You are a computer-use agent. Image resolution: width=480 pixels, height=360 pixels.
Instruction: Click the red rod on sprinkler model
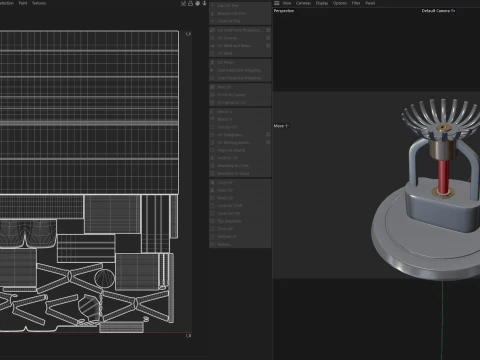pos(443,176)
